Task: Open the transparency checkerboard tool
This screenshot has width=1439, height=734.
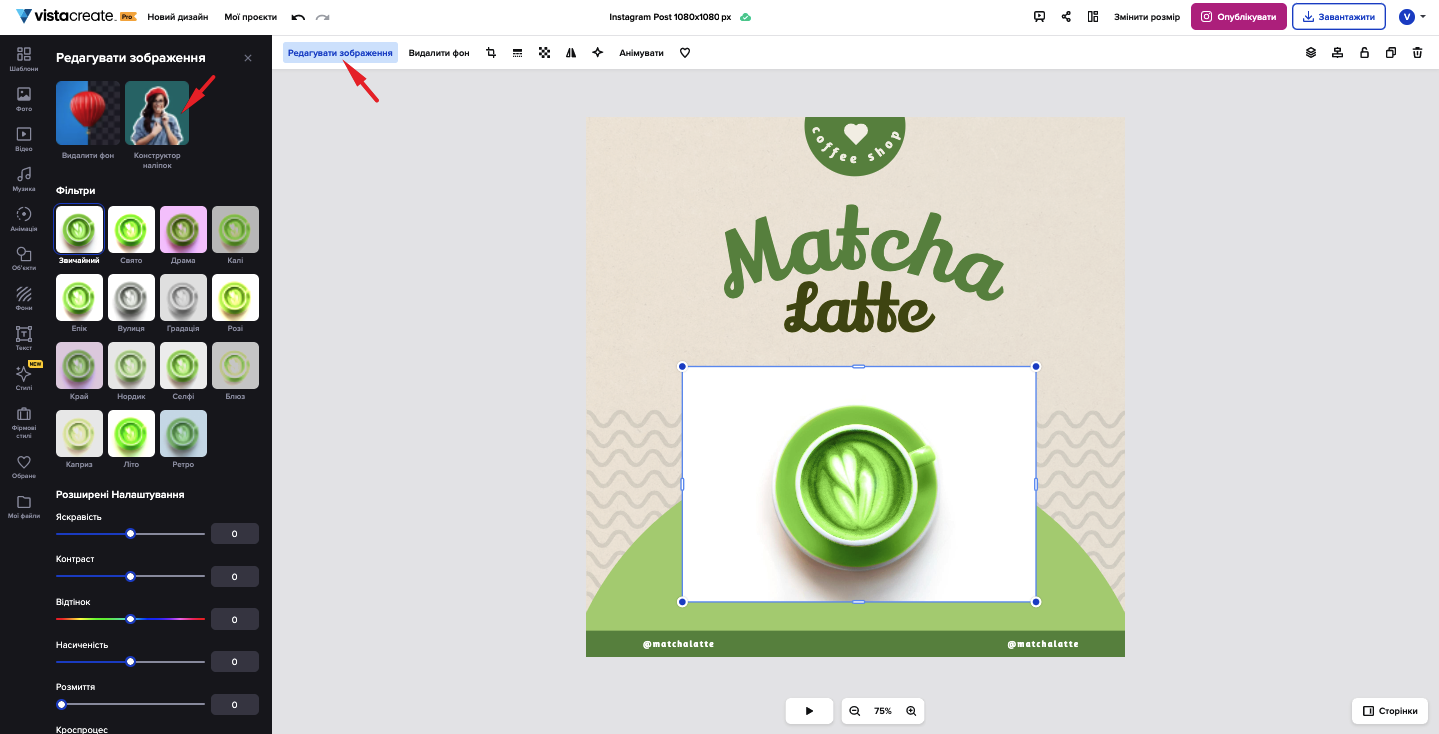Action: pyautogui.click(x=544, y=53)
